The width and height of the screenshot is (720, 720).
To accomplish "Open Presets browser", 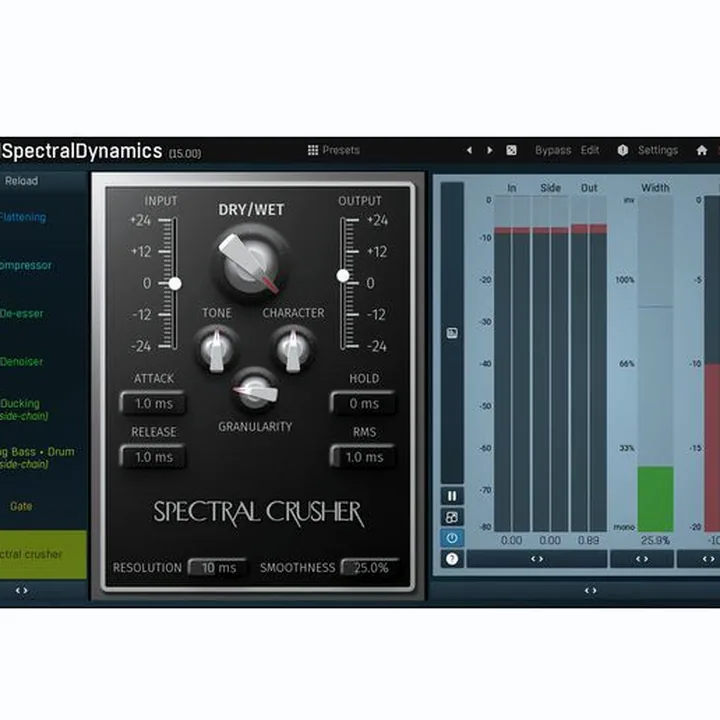I will [341, 150].
